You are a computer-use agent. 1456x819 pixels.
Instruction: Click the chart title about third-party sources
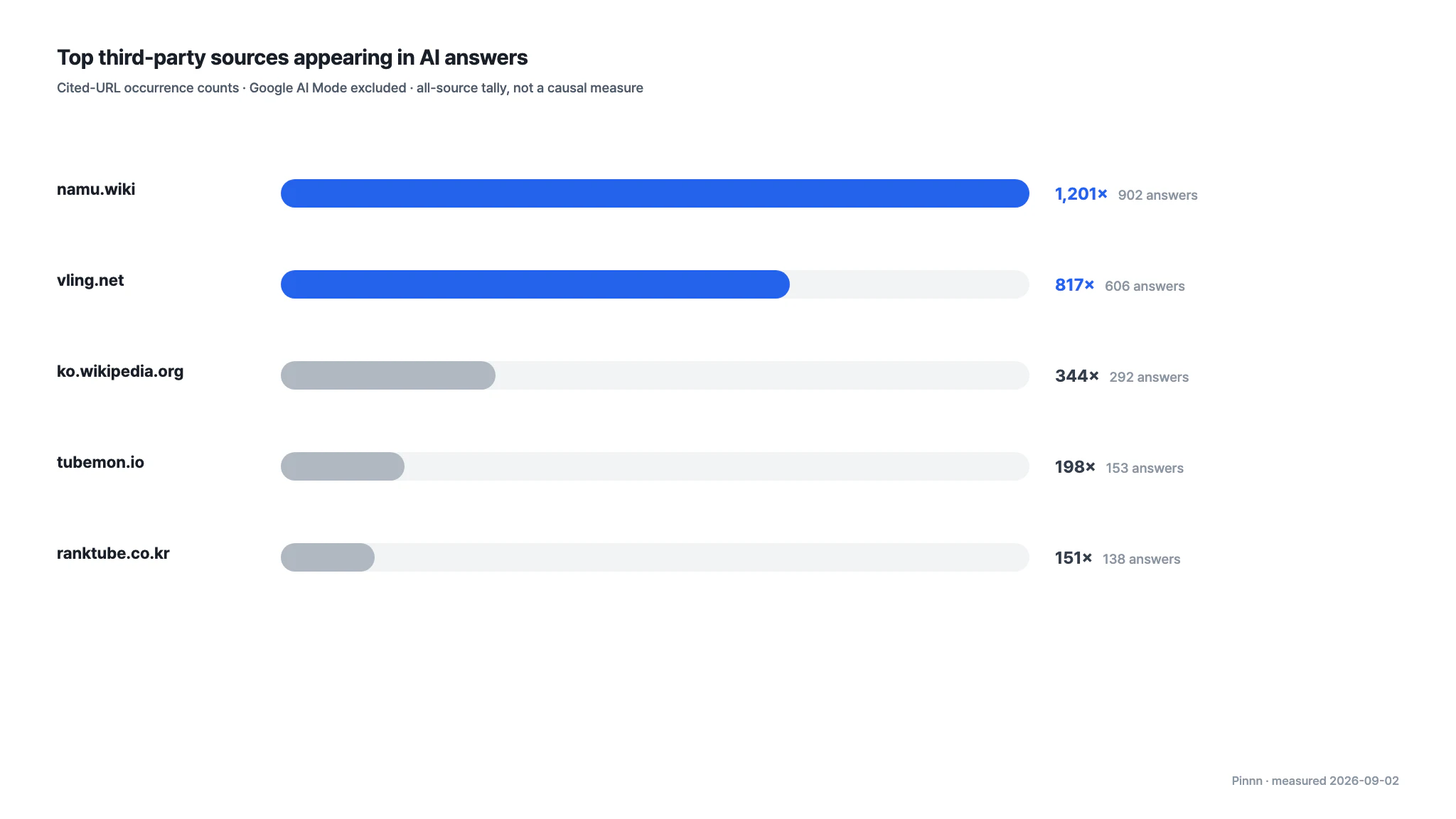click(x=292, y=58)
